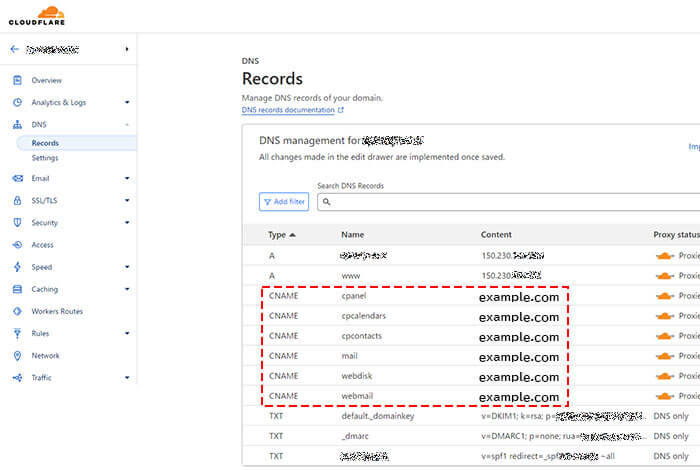Sort by the Name column header
Screen dimensions: 700x470
353,235
